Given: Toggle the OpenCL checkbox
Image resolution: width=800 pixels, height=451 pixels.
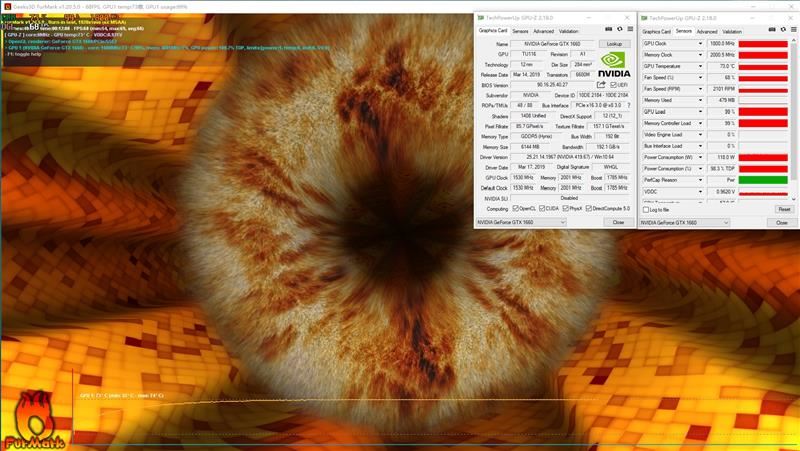Looking at the screenshot, I should click(x=515, y=208).
